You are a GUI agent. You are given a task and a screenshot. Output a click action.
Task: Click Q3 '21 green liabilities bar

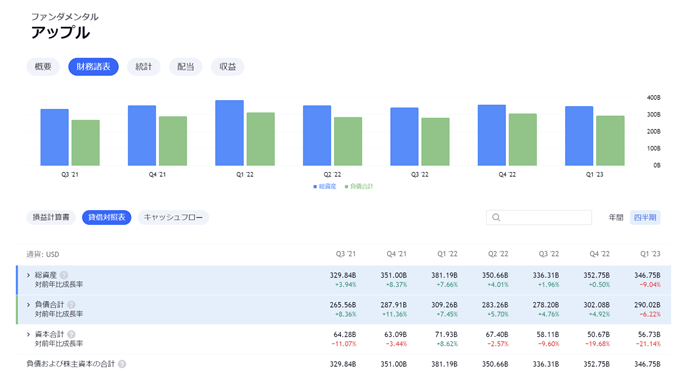(85, 143)
